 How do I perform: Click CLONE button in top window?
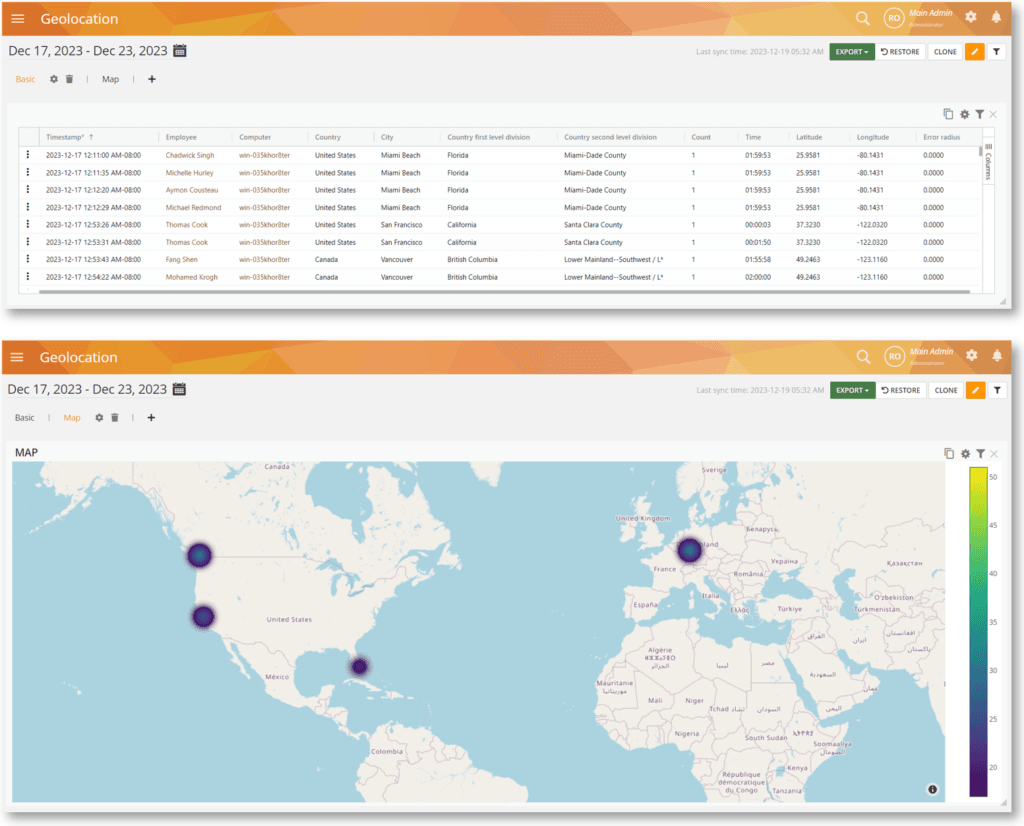point(945,52)
